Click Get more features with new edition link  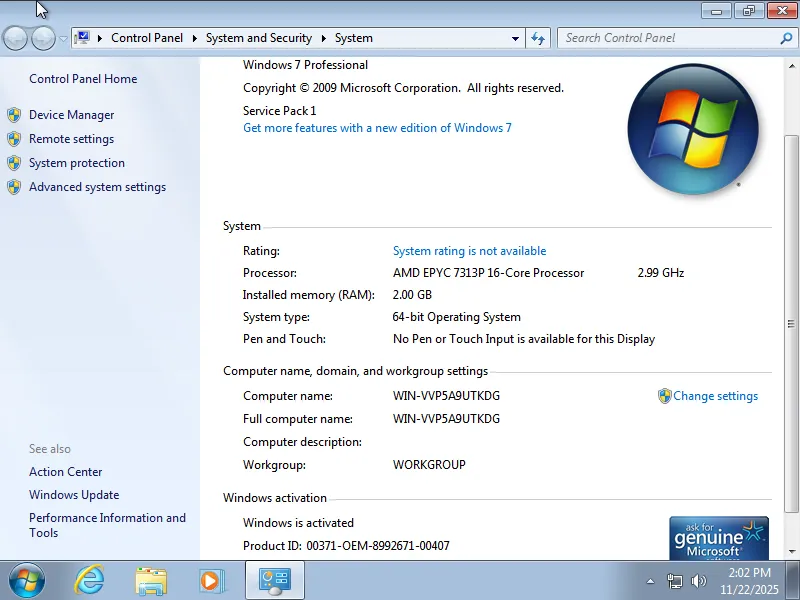(377, 128)
